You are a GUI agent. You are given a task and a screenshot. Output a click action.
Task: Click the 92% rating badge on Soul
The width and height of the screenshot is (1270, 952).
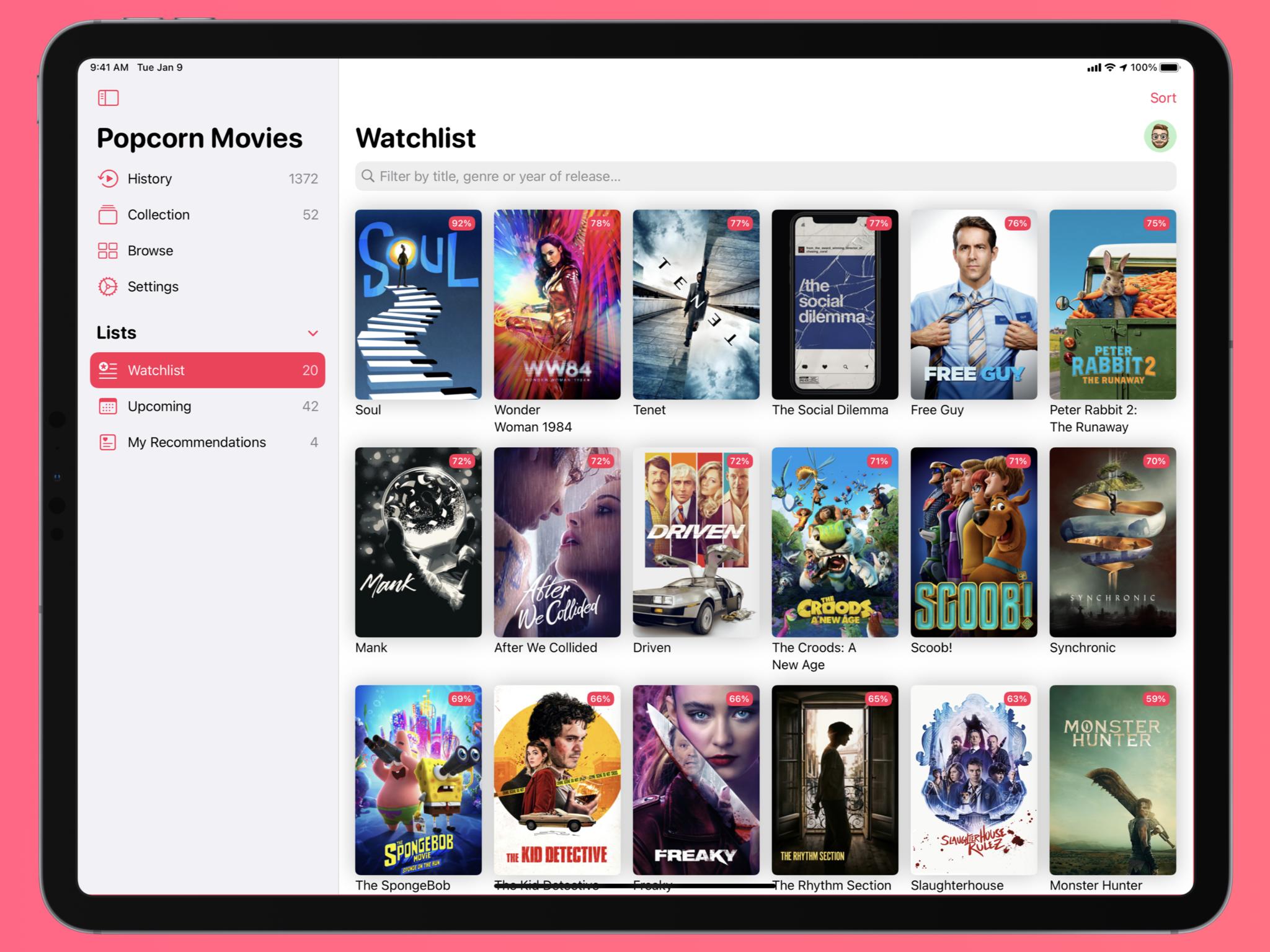461,223
